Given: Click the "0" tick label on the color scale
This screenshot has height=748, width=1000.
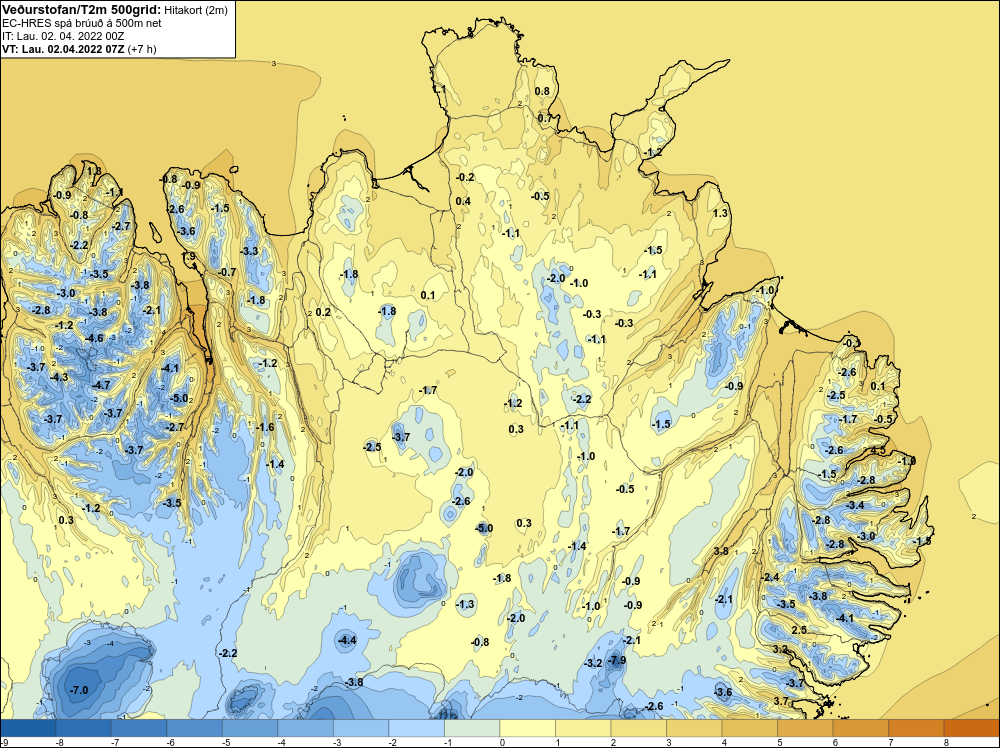Looking at the screenshot, I should [502, 742].
